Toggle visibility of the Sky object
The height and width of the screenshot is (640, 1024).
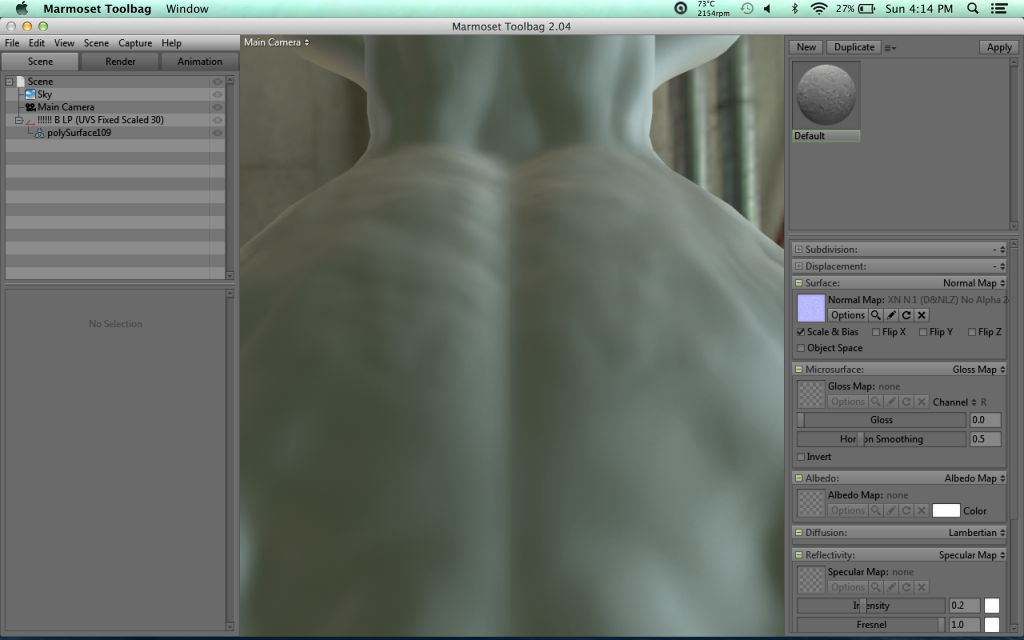217,94
